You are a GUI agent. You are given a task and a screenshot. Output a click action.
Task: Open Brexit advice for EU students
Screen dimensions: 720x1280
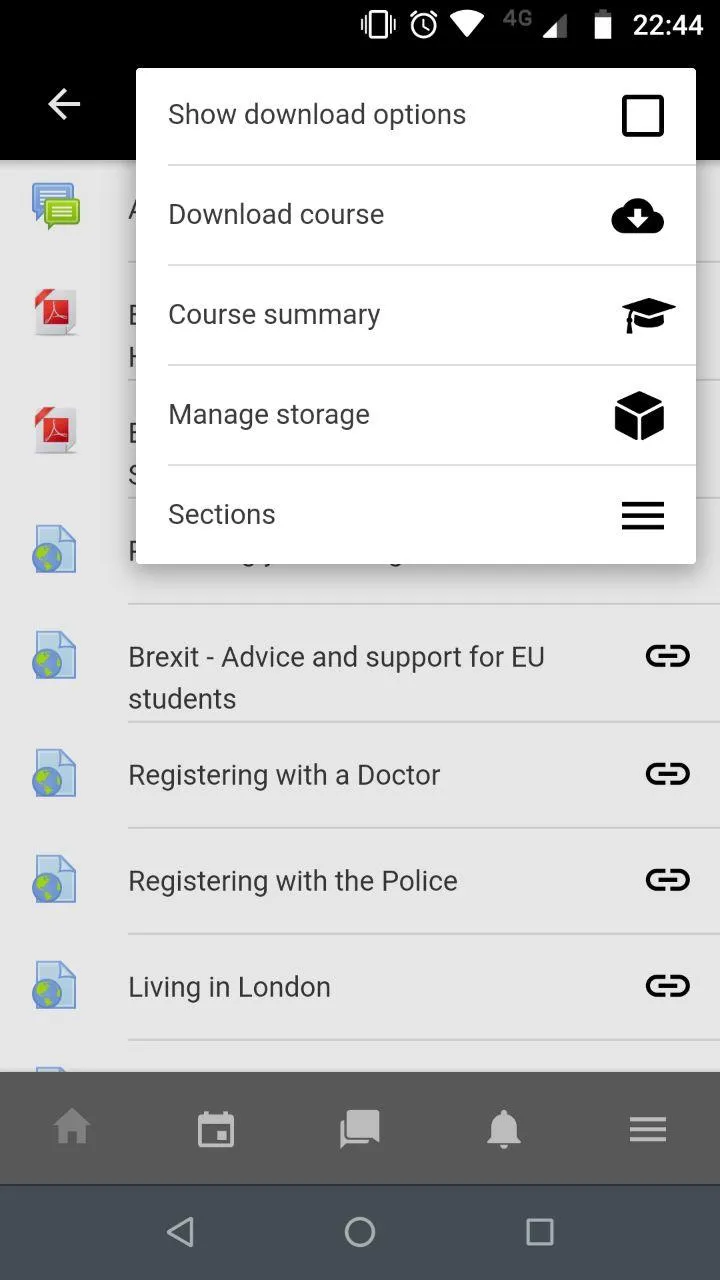[x=336, y=677]
